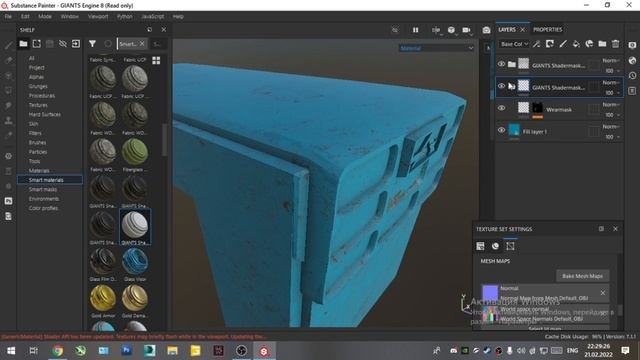Open the Mode menu

[45, 16]
